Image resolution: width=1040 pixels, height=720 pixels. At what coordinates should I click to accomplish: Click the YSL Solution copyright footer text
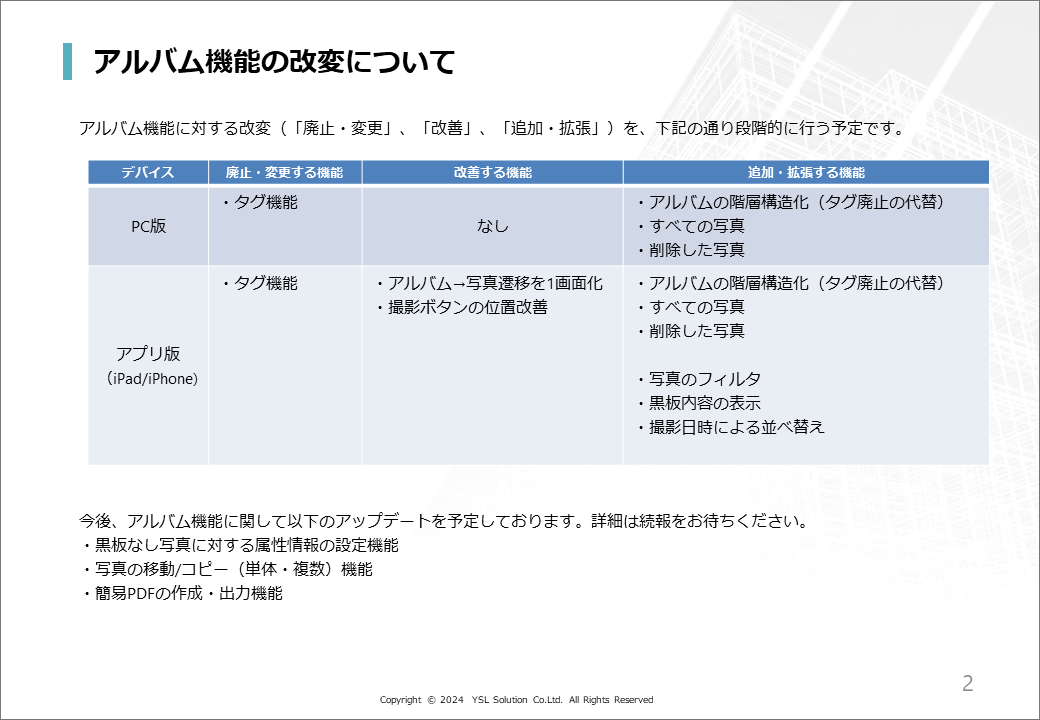(x=516, y=700)
